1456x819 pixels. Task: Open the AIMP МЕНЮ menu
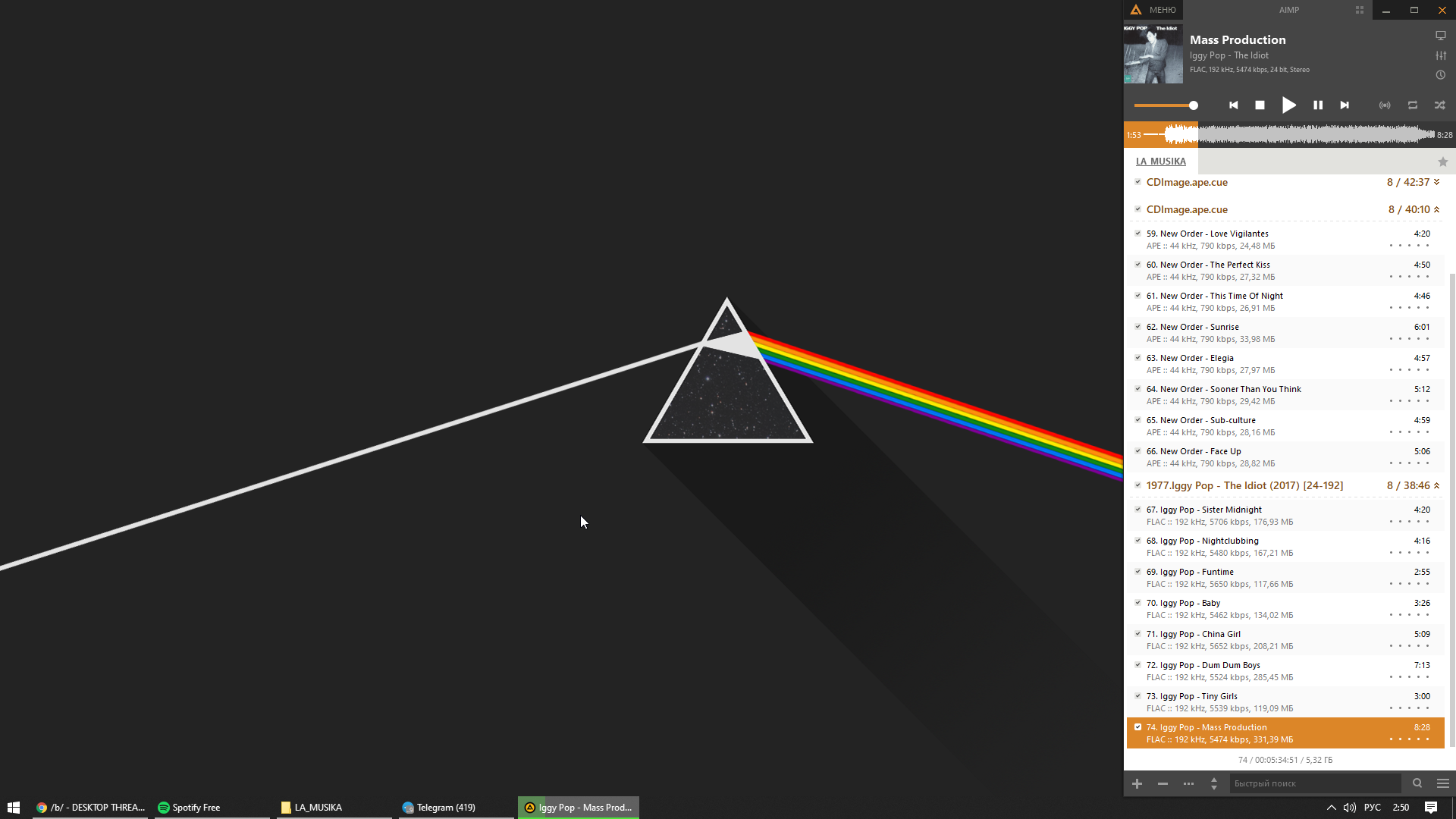pyautogui.click(x=1153, y=10)
